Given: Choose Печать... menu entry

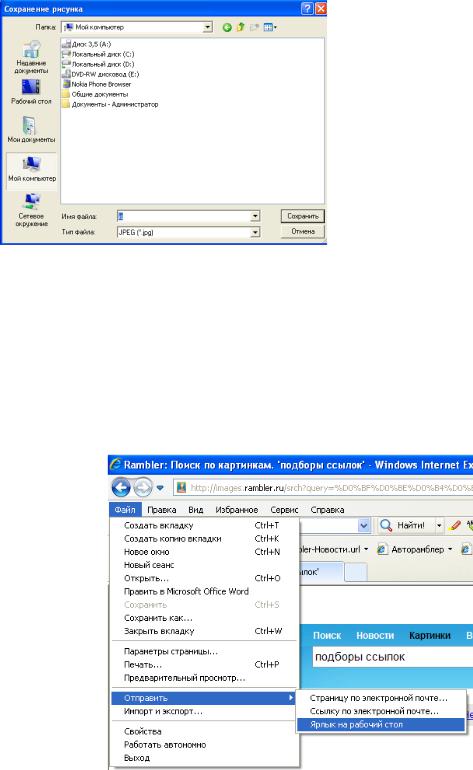Looking at the screenshot, I should point(205,665).
